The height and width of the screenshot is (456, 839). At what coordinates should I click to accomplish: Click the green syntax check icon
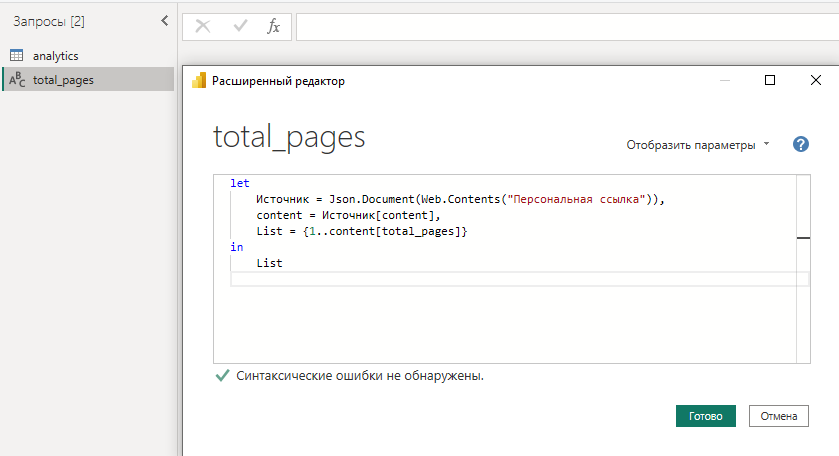(x=222, y=376)
